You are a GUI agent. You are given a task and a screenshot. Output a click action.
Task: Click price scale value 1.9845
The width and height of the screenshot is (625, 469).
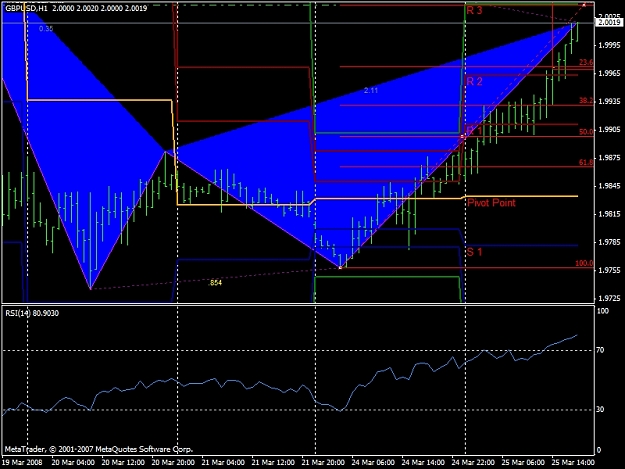pyautogui.click(x=609, y=186)
